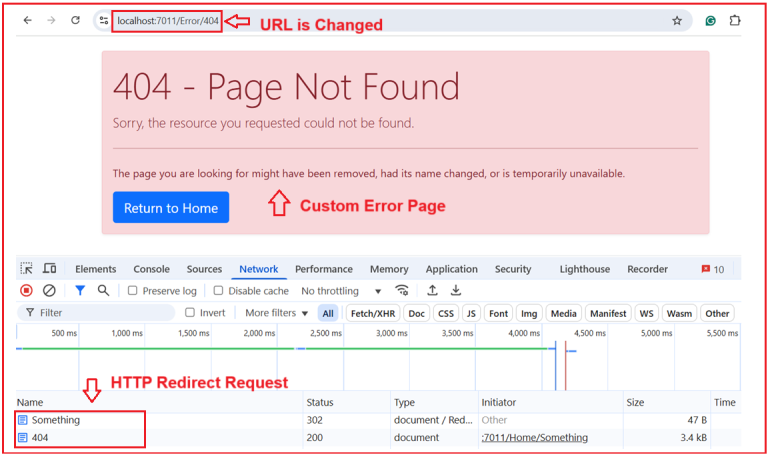Viewport: 768px width, 455px height.
Task: Click the Return to Home button
Action: point(171,208)
